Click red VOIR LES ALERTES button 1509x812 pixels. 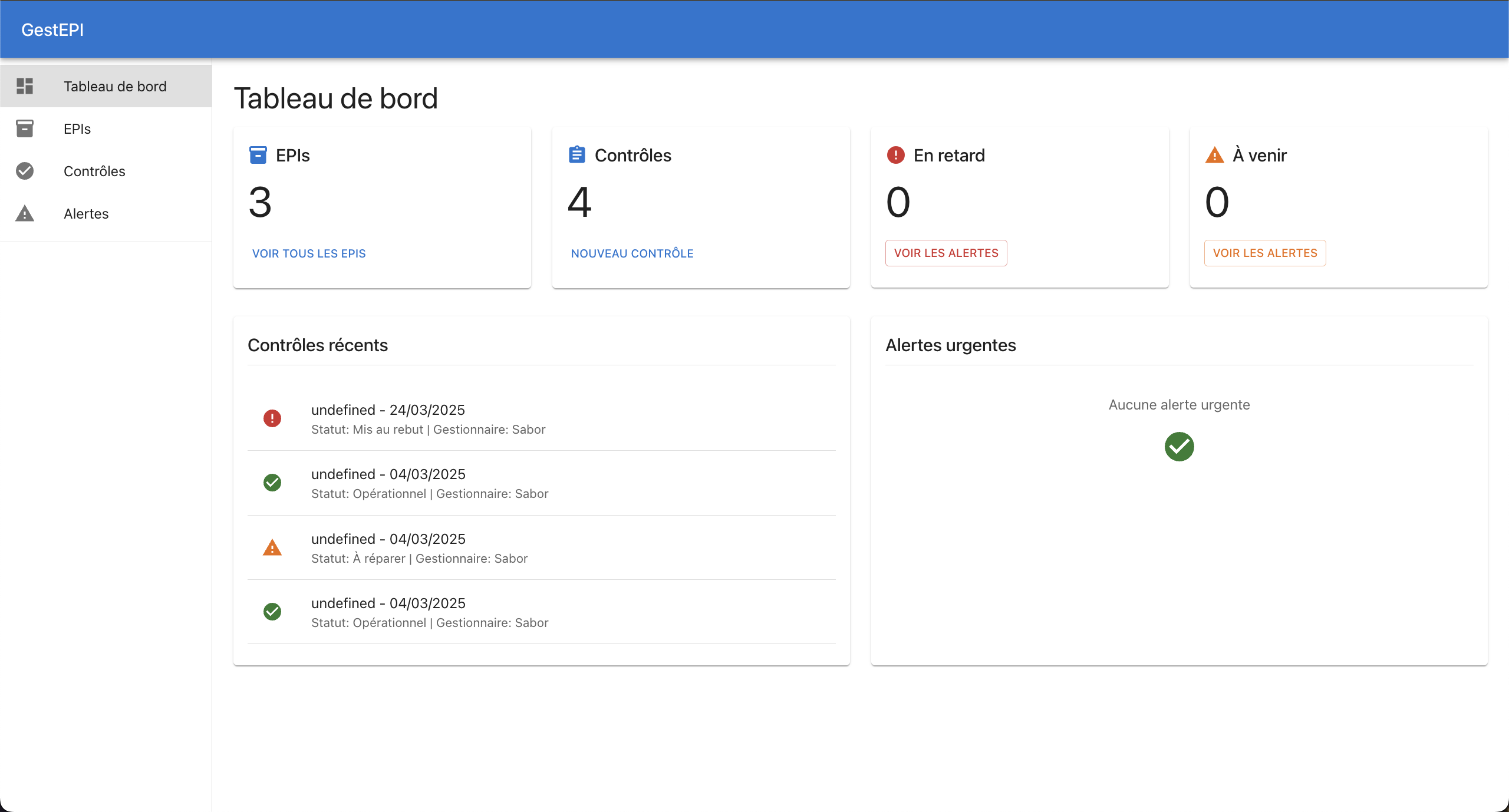[x=945, y=253]
